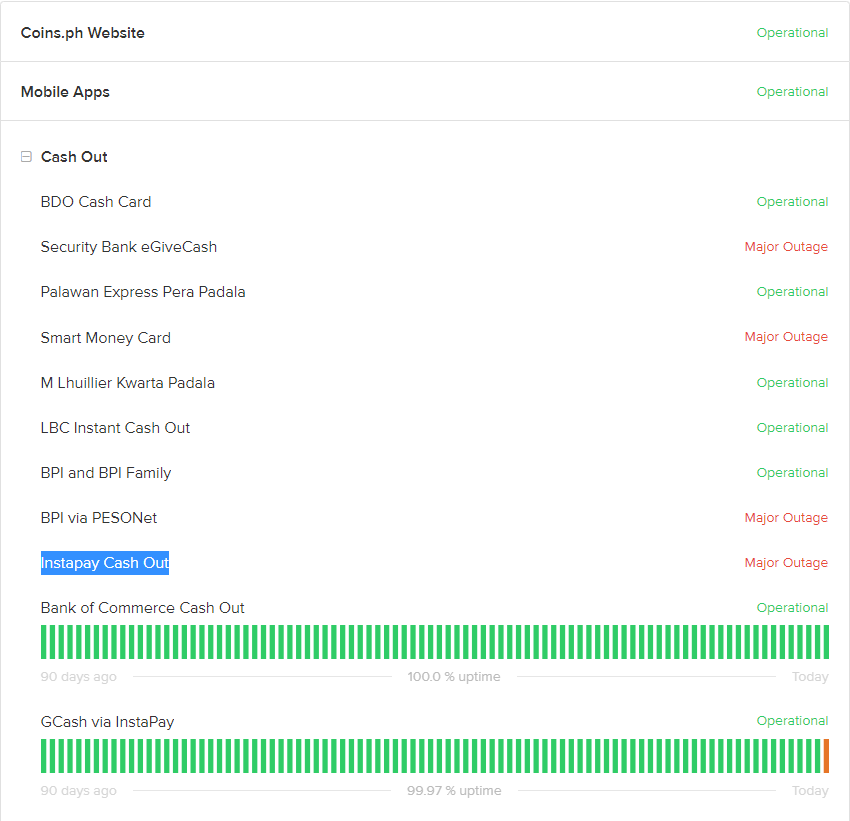The height and width of the screenshot is (821, 850).
Task: Click BPI and BPI Family label
Action: tap(106, 473)
